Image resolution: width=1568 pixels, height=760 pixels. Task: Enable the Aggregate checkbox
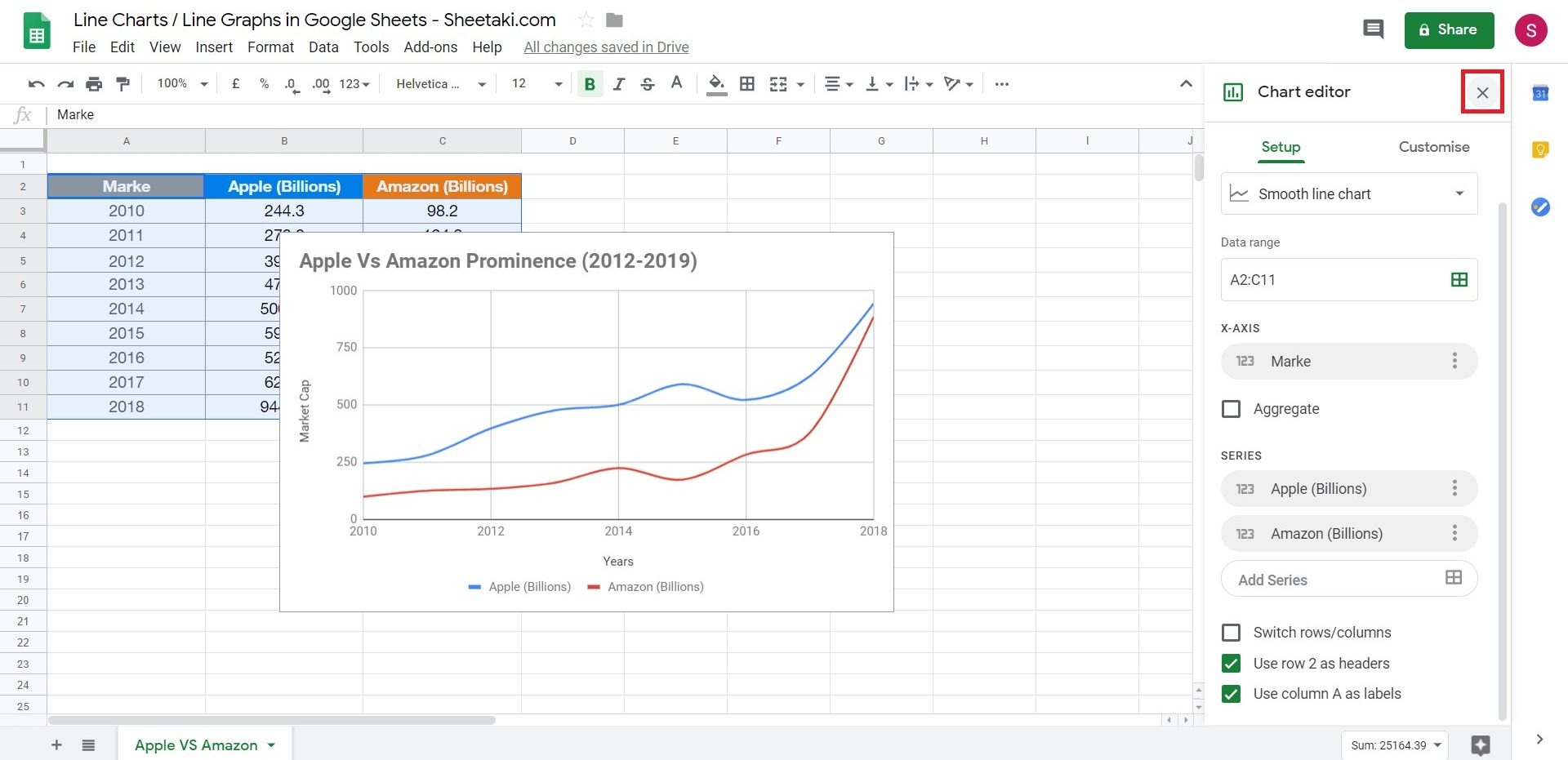(x=1231, y=409)
